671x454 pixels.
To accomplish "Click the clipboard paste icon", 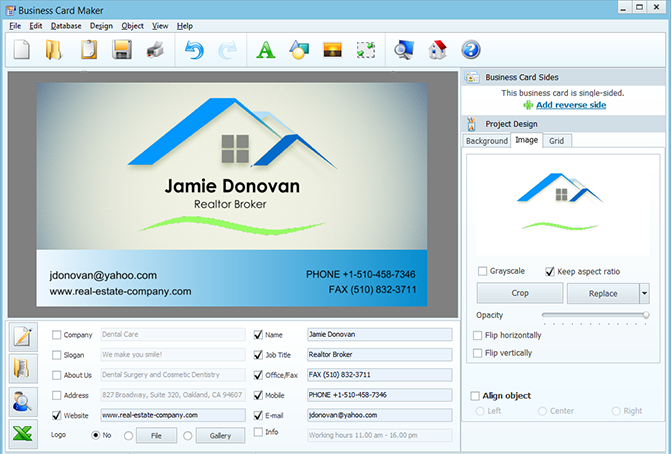I will point(89,50).
